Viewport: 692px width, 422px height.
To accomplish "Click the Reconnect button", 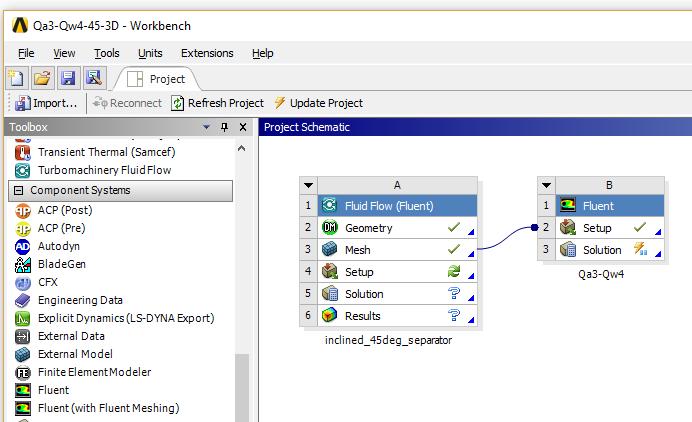I will 127,103.
